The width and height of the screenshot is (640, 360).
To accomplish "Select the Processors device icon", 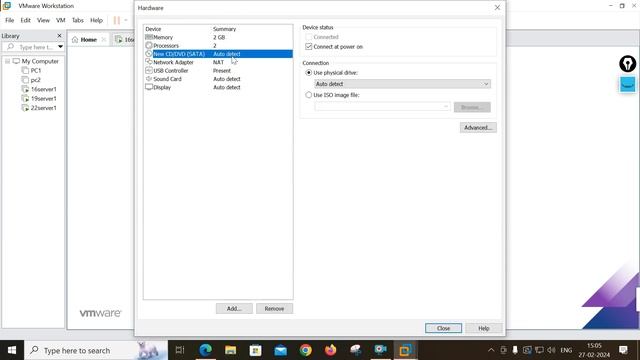I will 149,45.
